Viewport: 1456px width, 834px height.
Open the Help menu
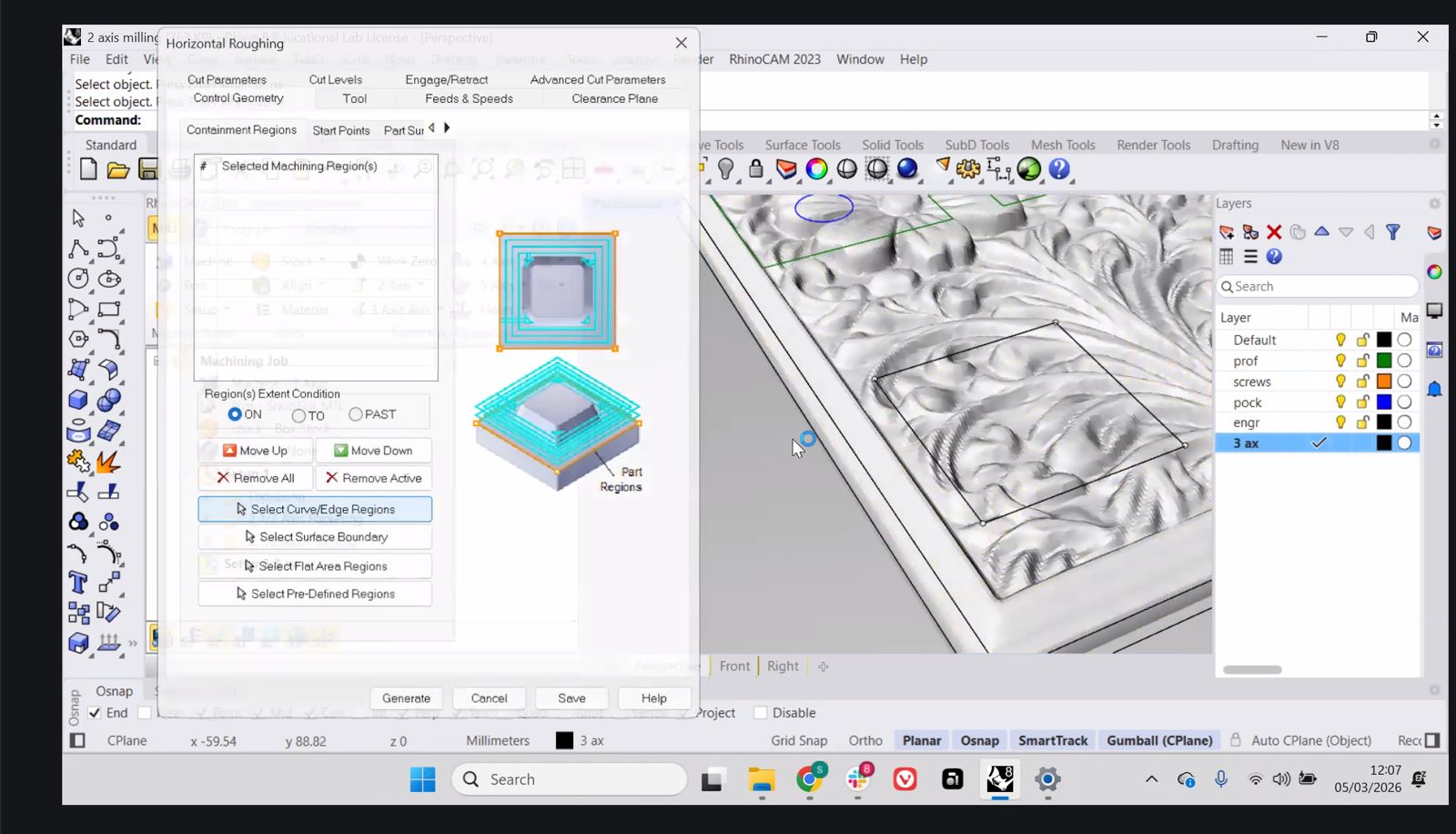pos(914,59)
